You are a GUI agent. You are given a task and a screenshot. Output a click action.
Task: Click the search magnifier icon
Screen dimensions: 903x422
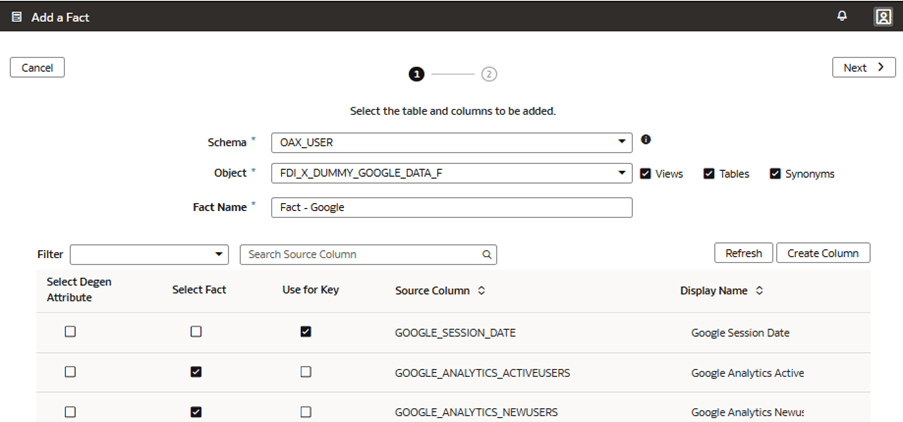(487, 255)
